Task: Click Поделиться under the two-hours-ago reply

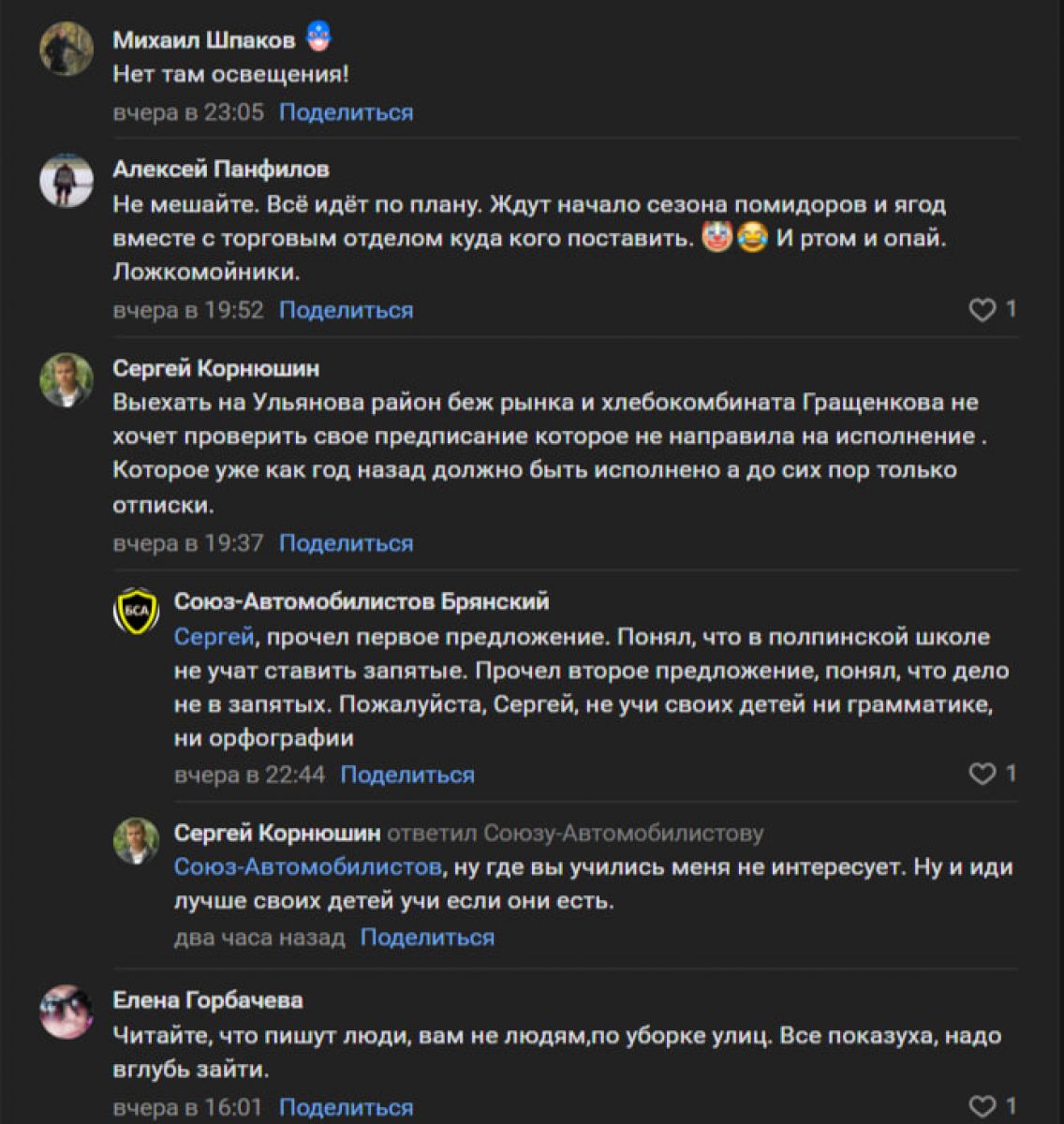Action: tap(427, 938)
